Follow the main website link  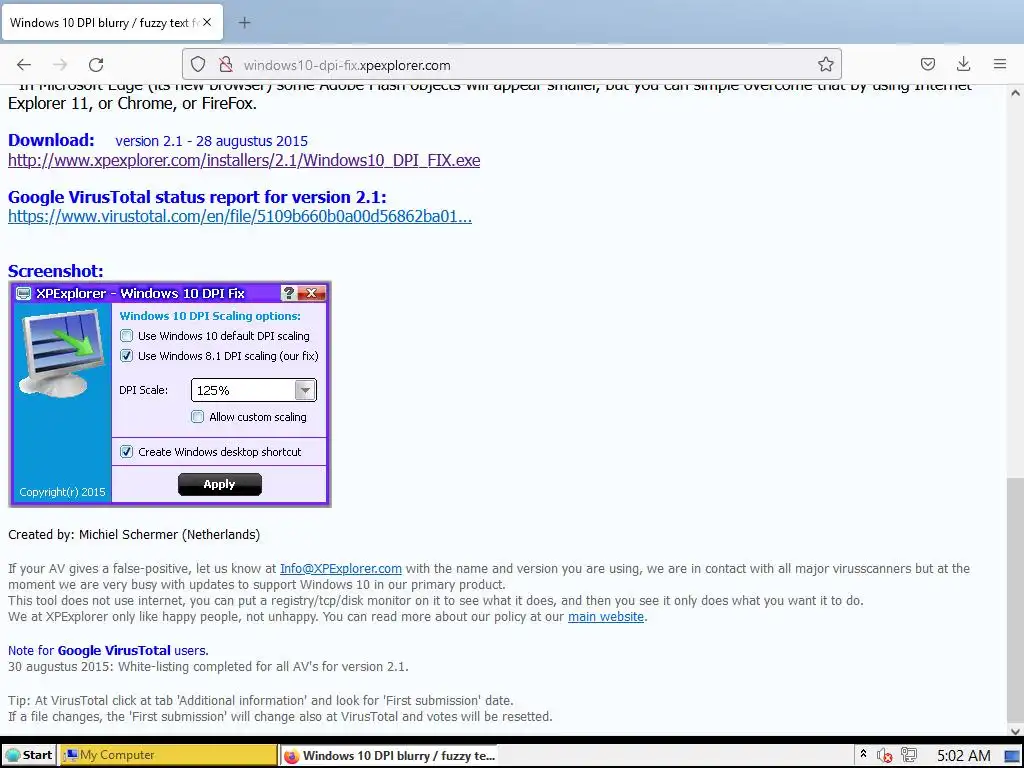click(606, 617)
